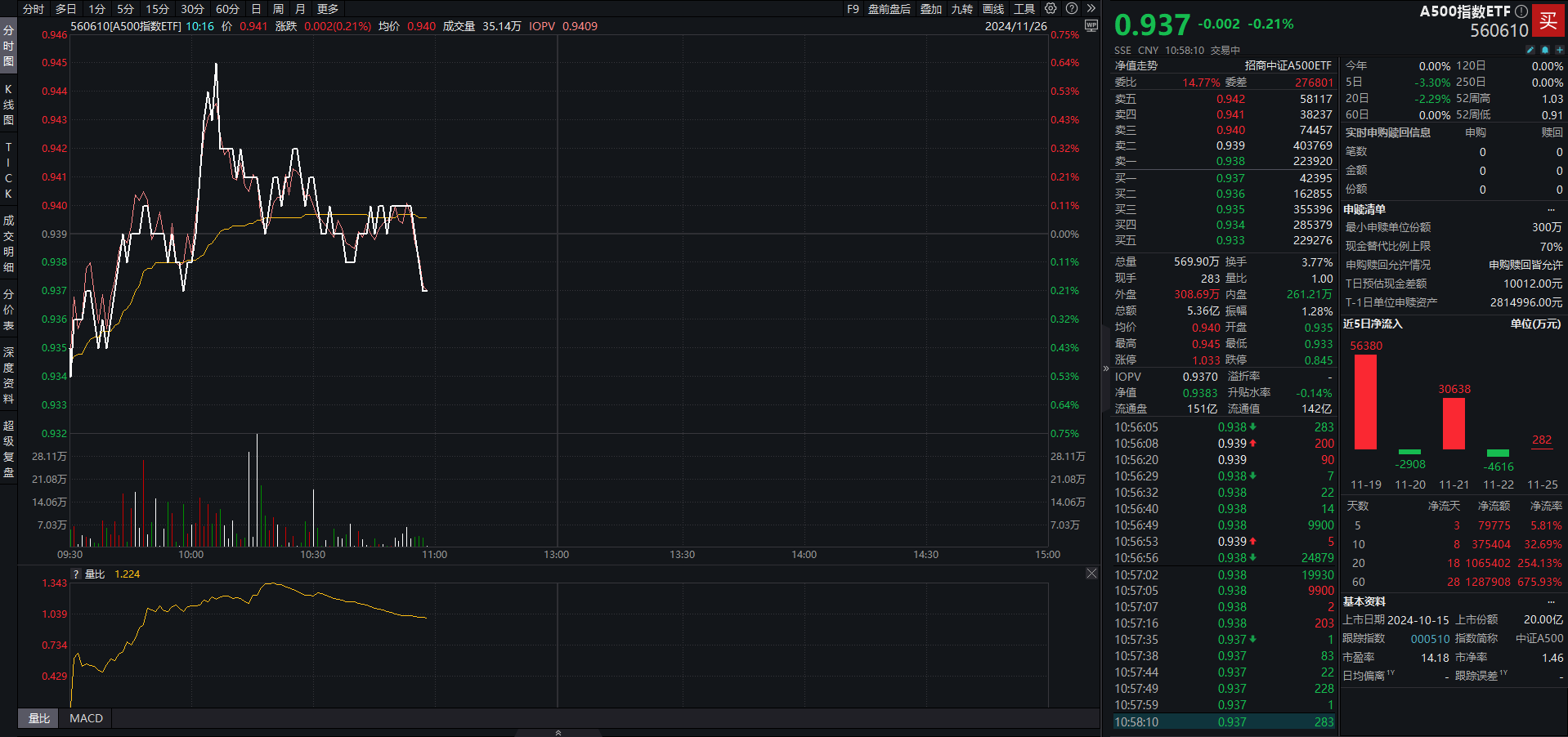Image resolution: width=1568 pixels, height=737 pixels.
Task: Switch to 多日 multi-day tab
Action: pyautogui.click(x=66, y=9)
